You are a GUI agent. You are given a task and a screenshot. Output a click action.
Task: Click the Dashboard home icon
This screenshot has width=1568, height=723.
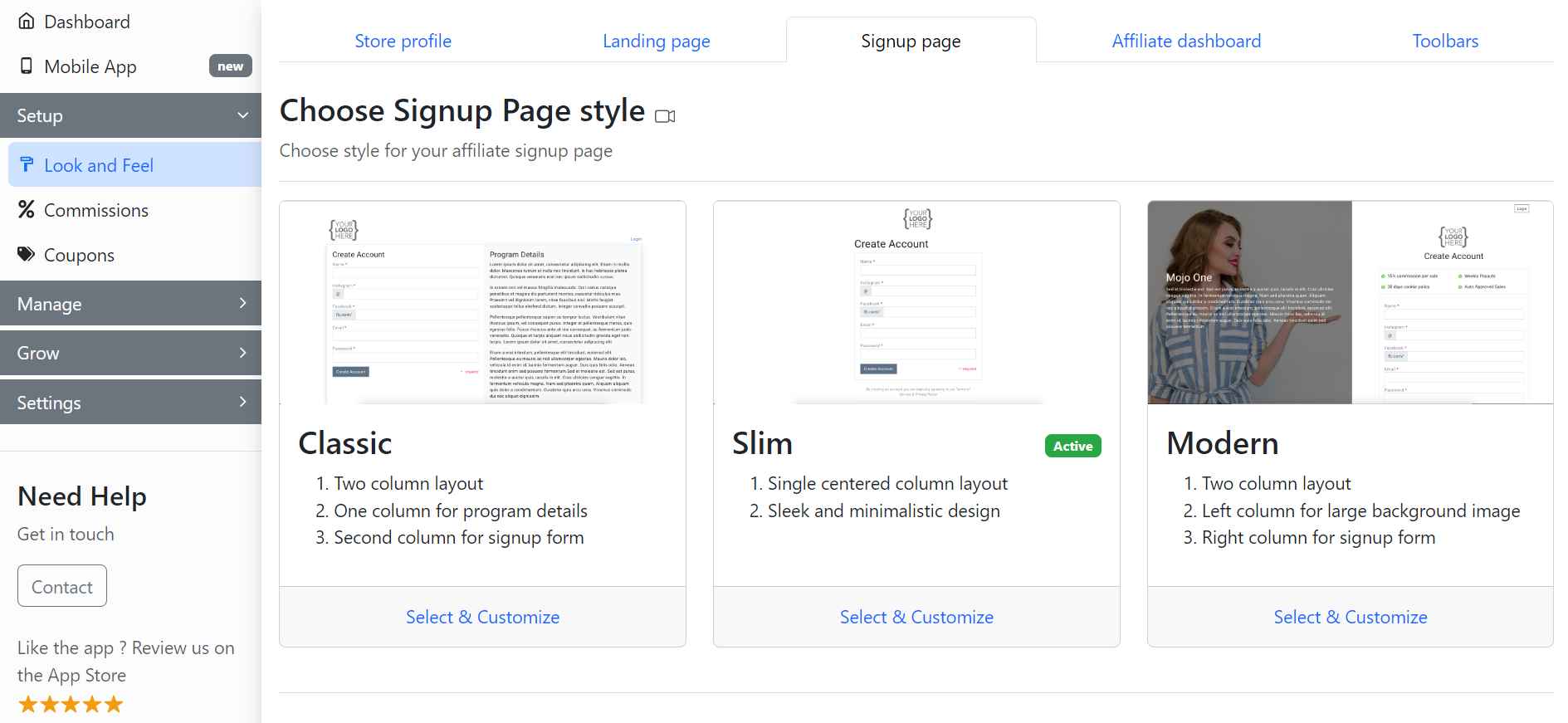pos(27,22)
